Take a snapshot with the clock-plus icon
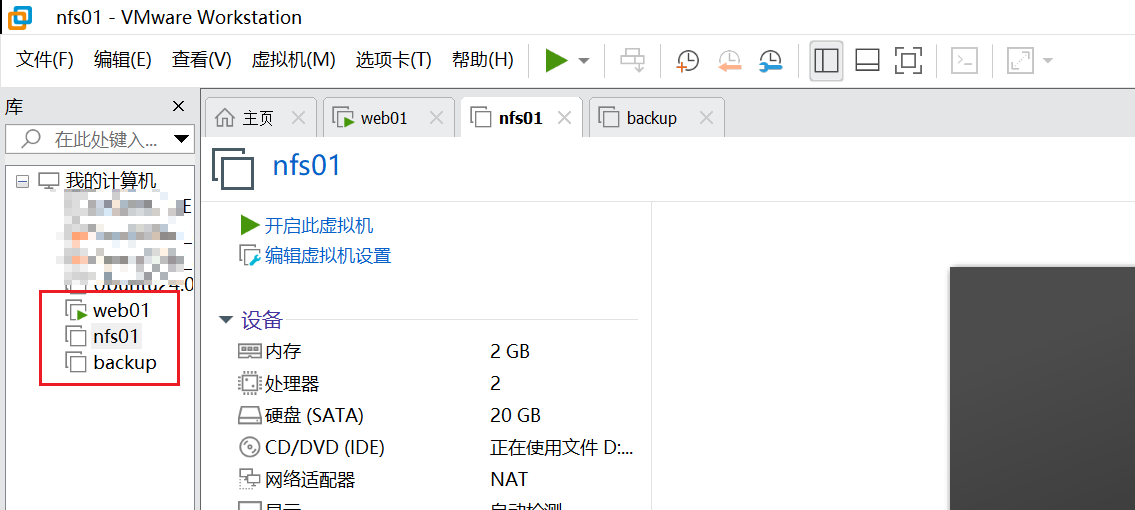Image resolution: width=1135 pixels, height=510 pixels. coord(687,61)
